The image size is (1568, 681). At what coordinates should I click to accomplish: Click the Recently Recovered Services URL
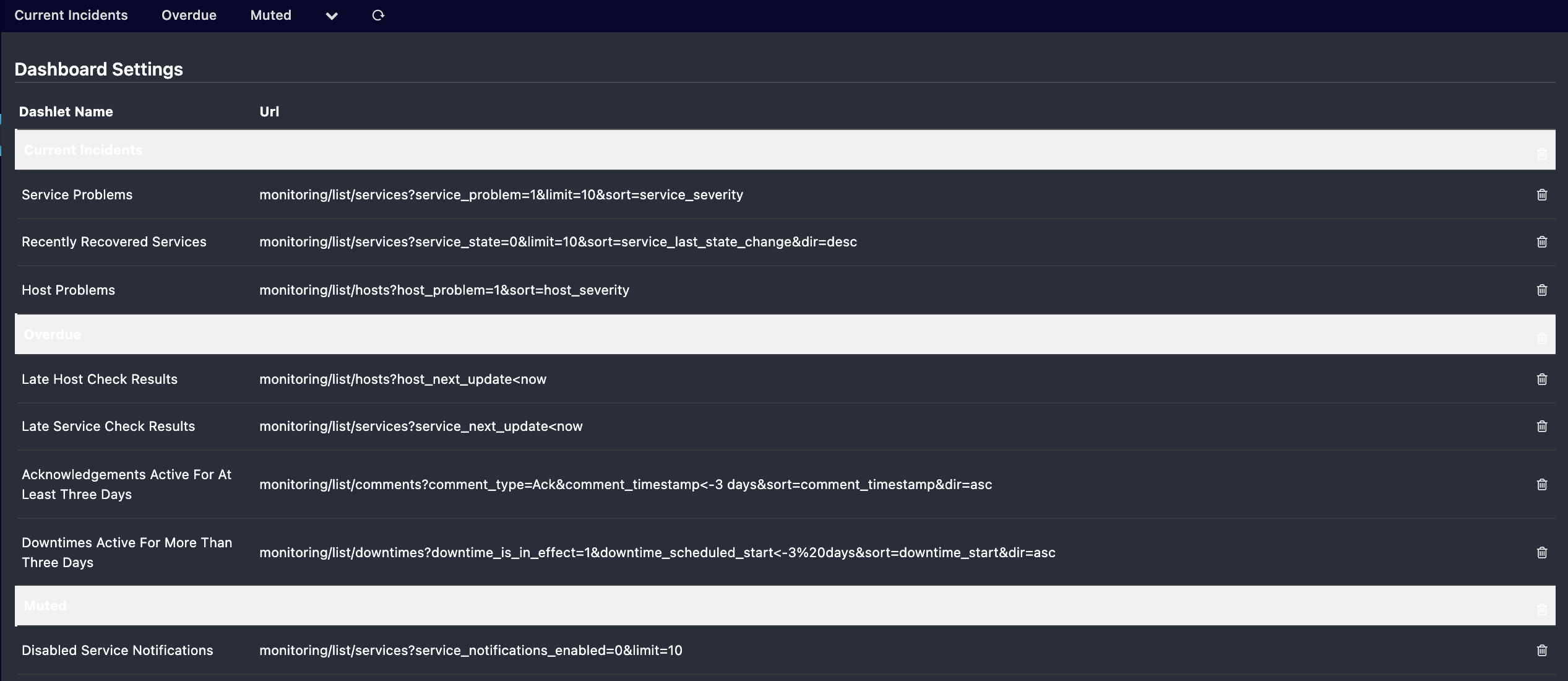[558, 241]
